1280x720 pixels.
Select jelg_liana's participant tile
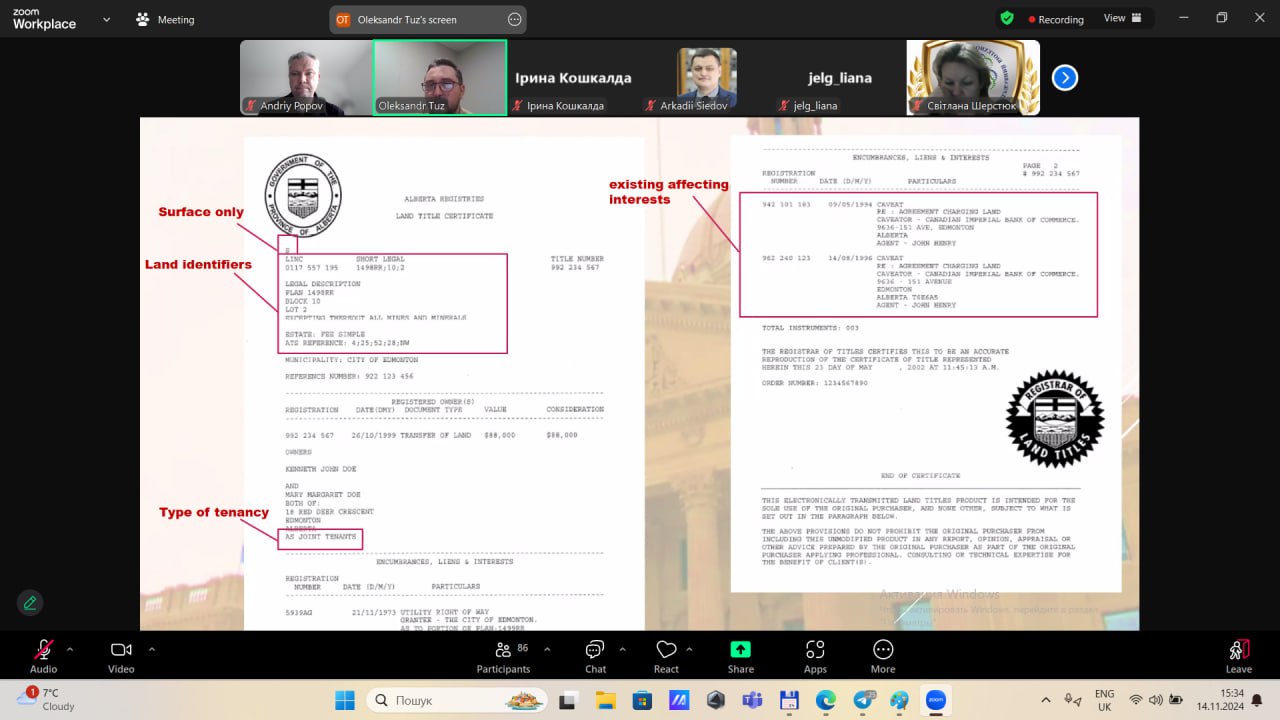(840, 77)
